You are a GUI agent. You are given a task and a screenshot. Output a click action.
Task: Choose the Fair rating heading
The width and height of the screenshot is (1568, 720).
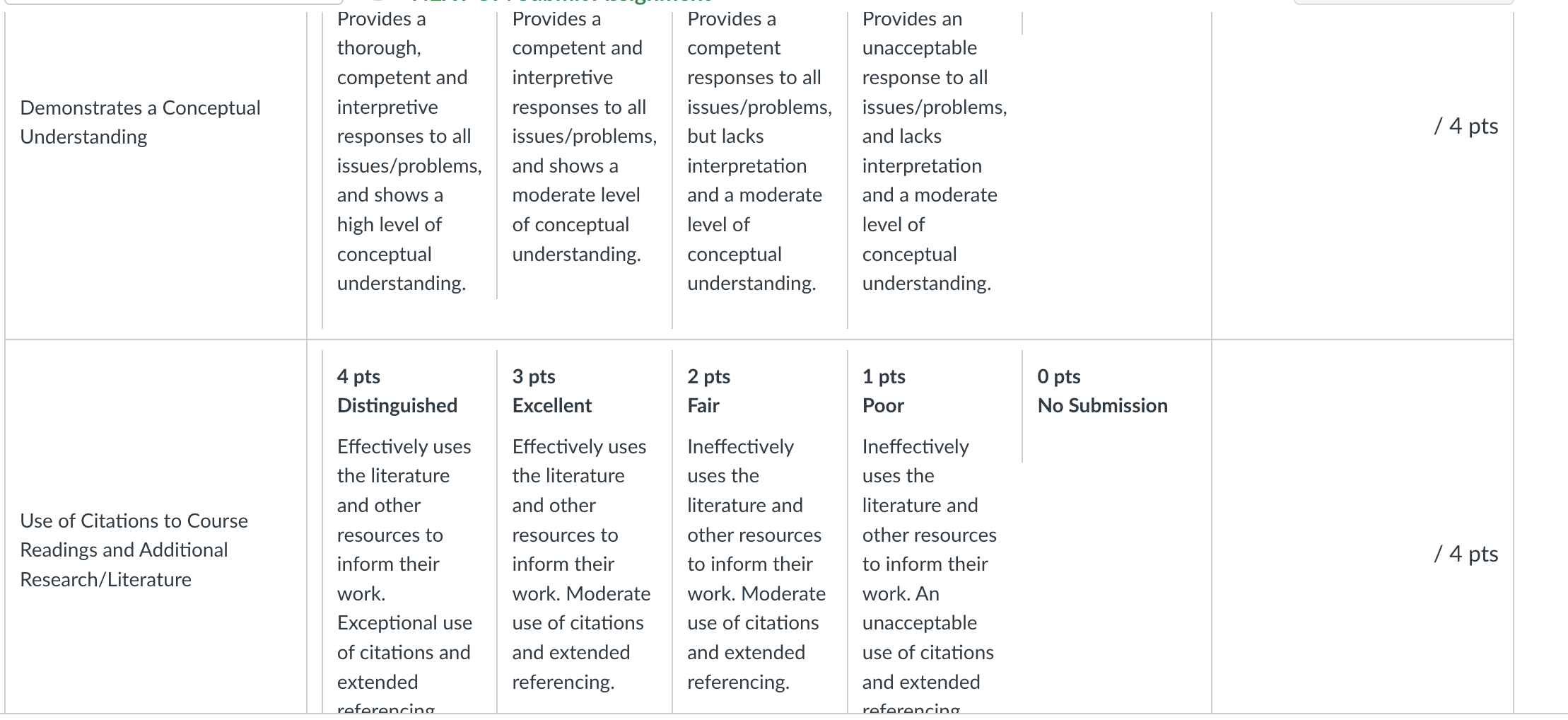pos(703,405)
